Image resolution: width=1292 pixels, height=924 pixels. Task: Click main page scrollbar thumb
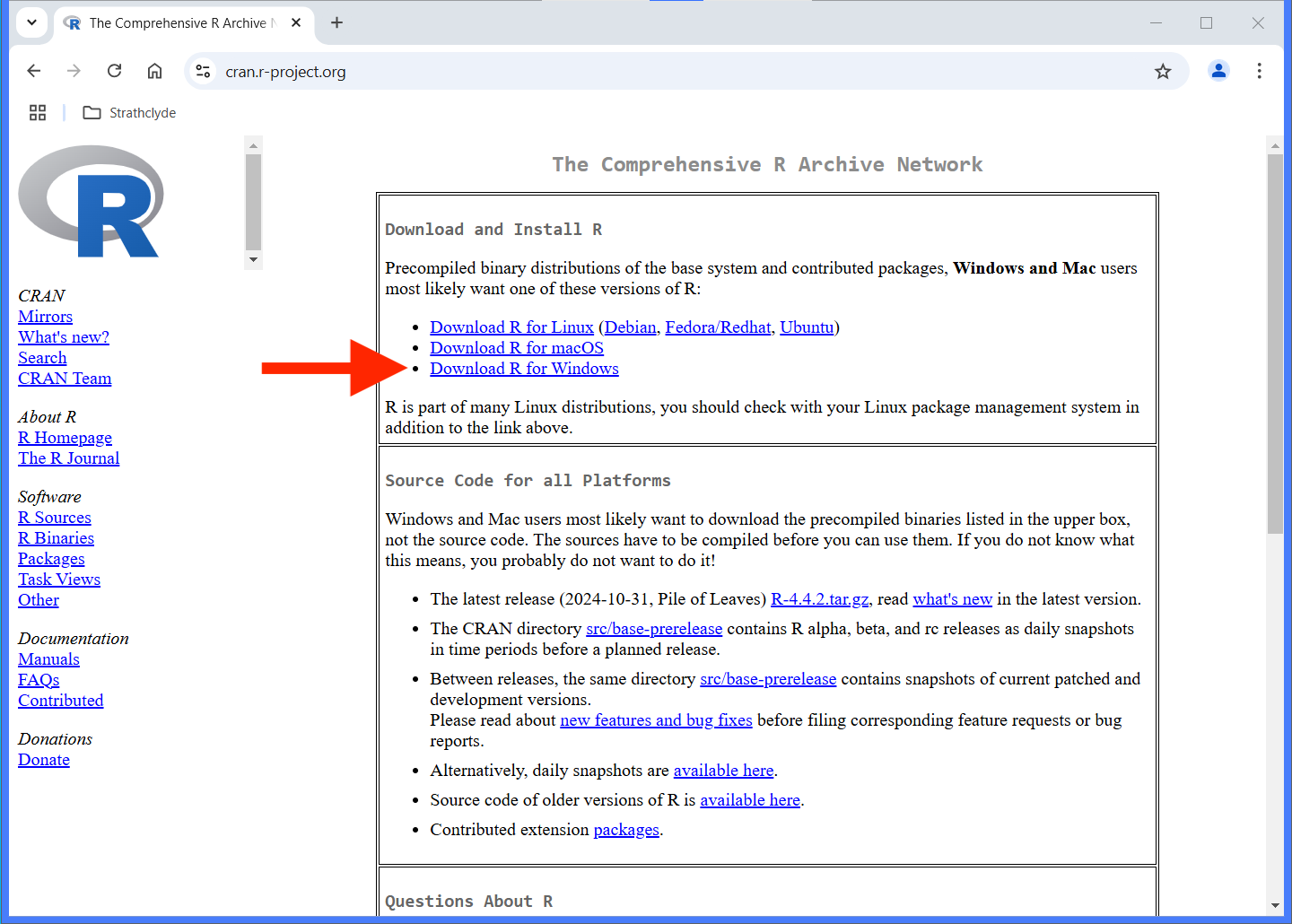coord(1275,344)
